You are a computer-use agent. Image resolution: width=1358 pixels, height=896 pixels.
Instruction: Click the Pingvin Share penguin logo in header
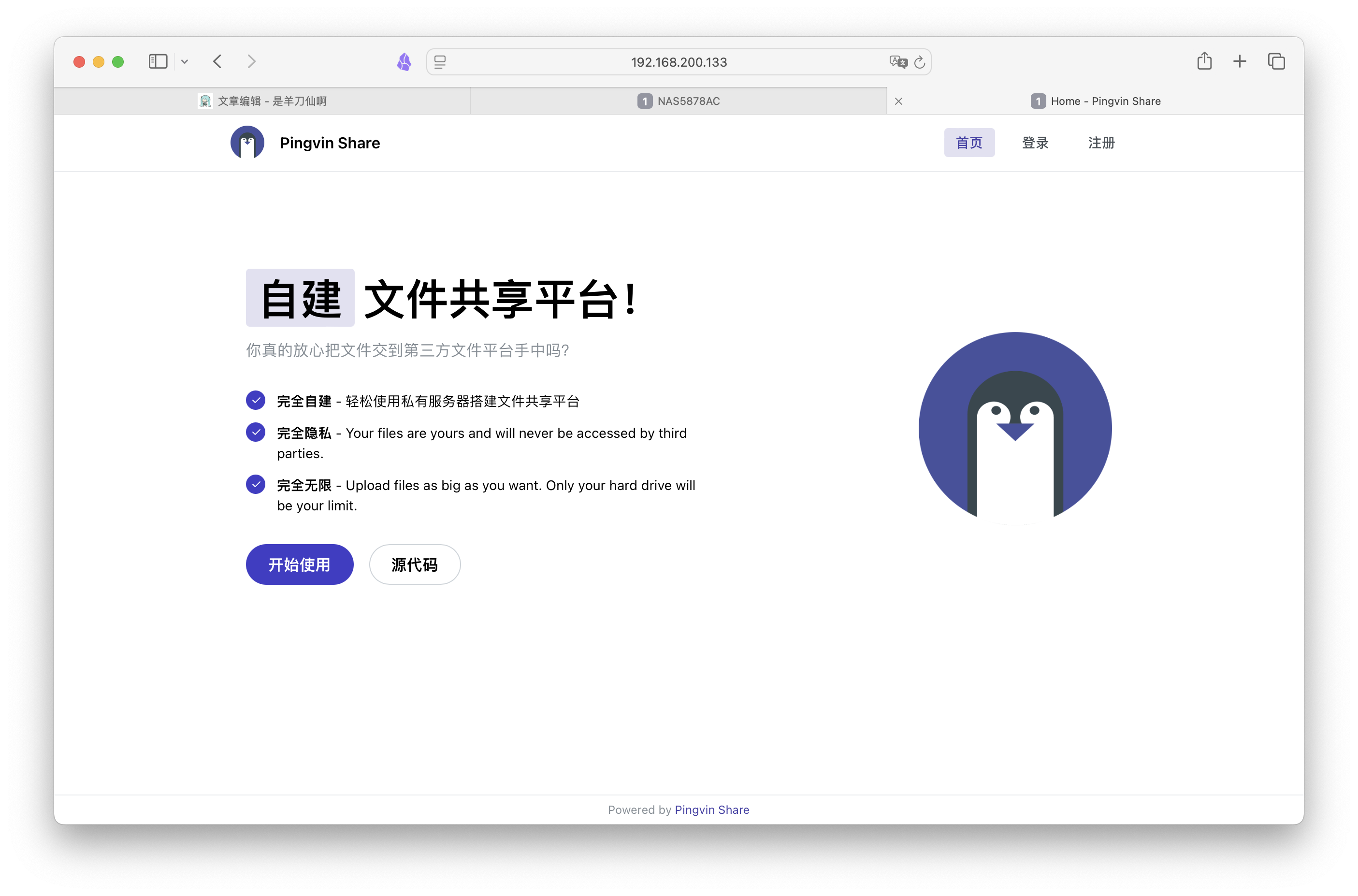[x=247, y=142]
